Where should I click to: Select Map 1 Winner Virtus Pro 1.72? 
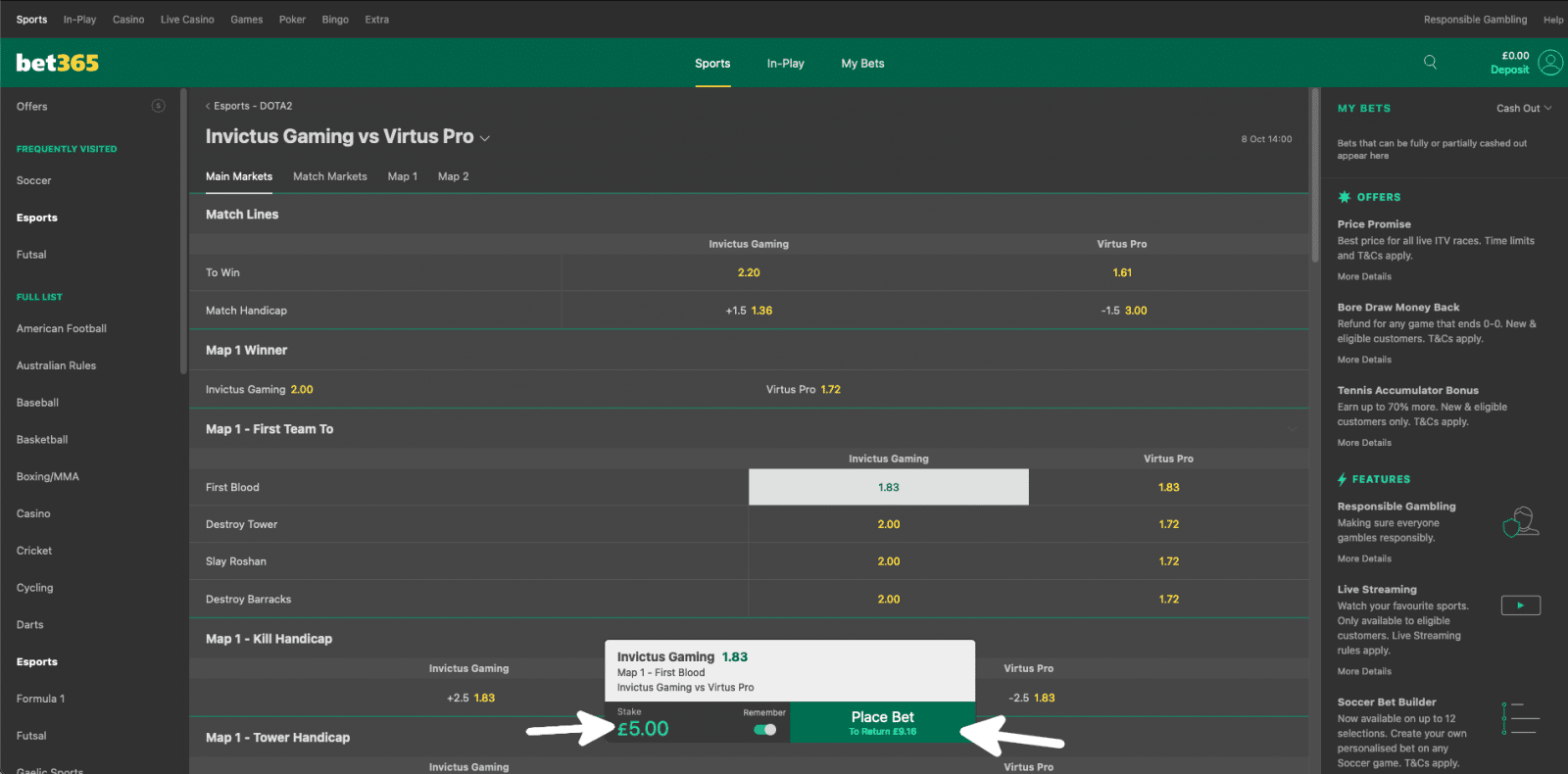[831, 389]
